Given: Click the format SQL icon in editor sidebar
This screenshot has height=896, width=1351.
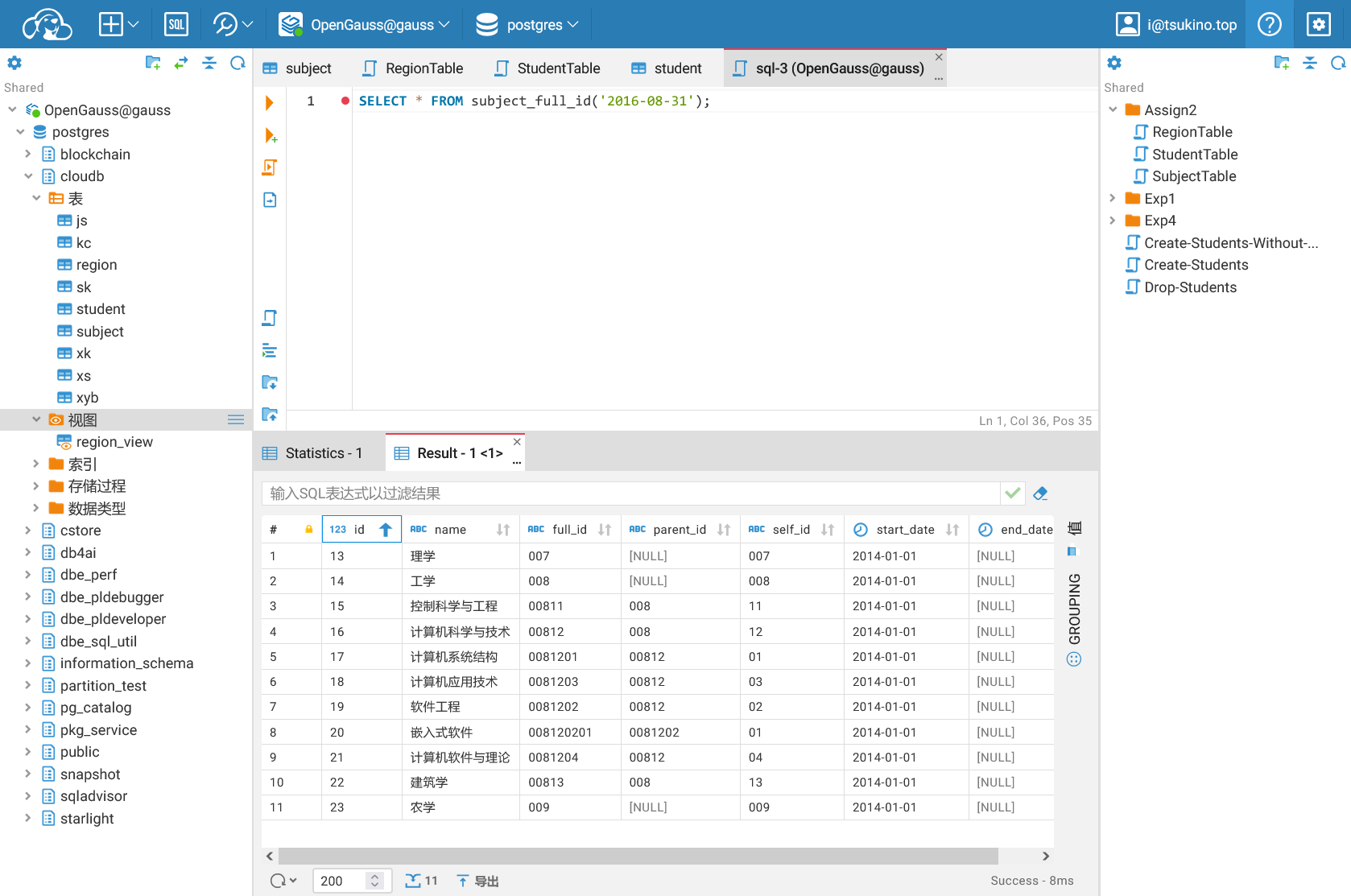Looking at the screenshot, I should [270, 351].
